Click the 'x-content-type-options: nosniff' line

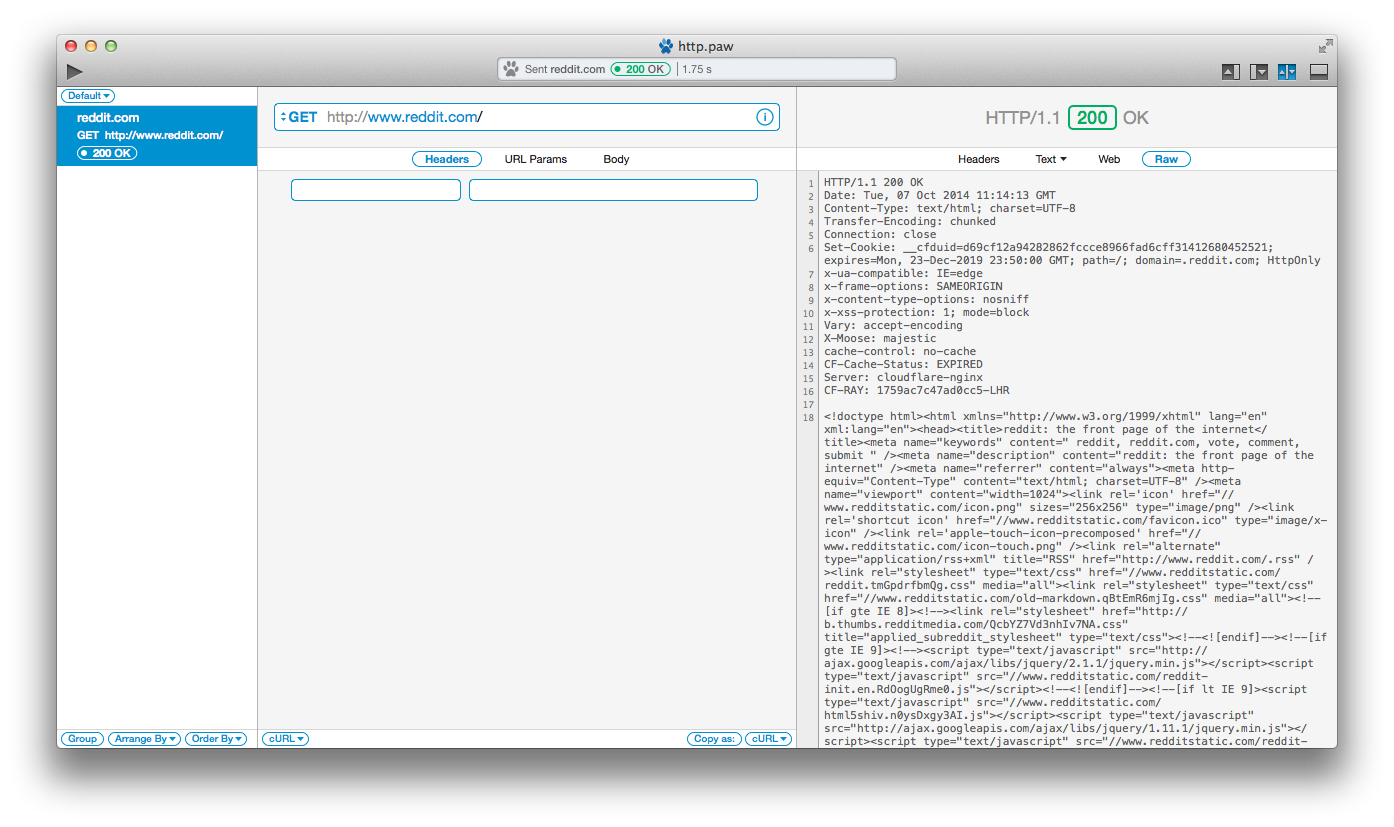pyautogui.click(x=926, y=299)
